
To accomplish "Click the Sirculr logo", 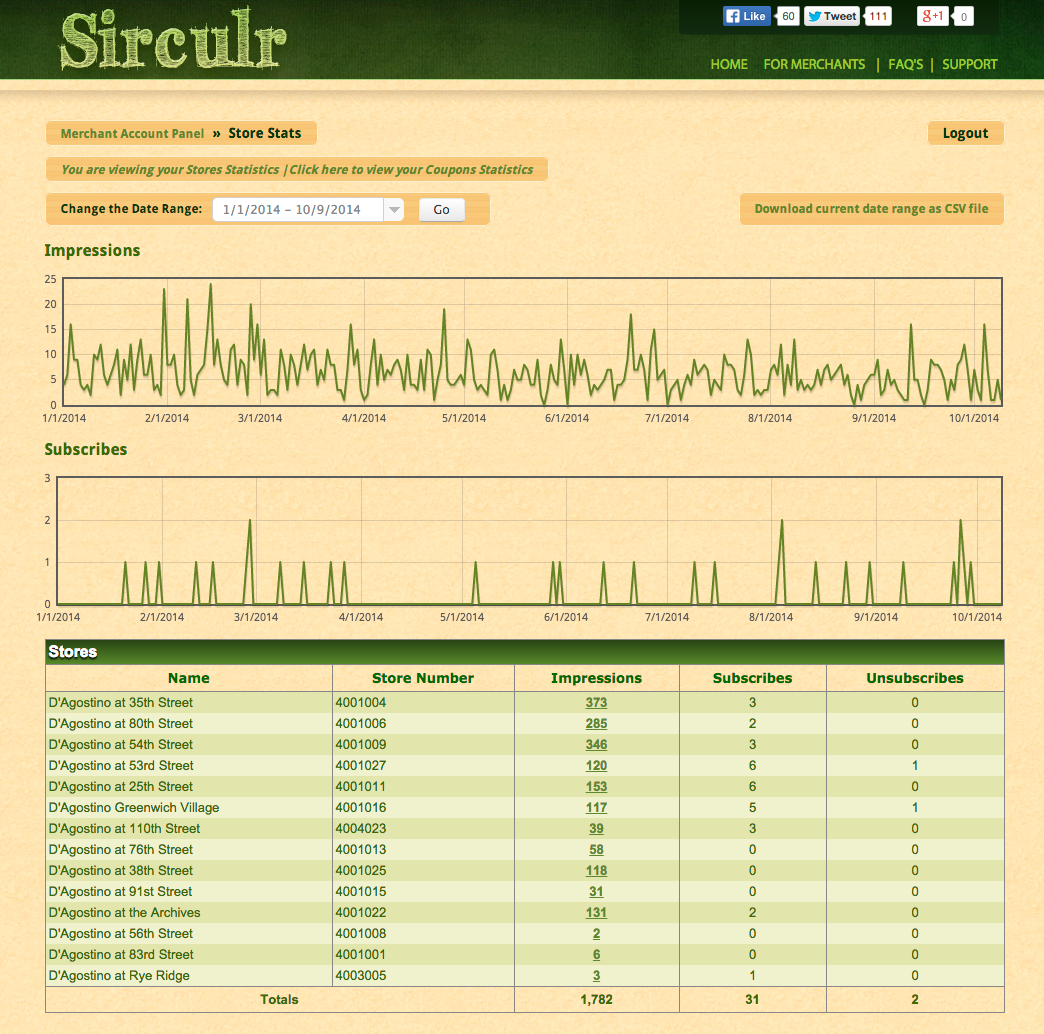I will pyautogui.click(x=172, y=42).
